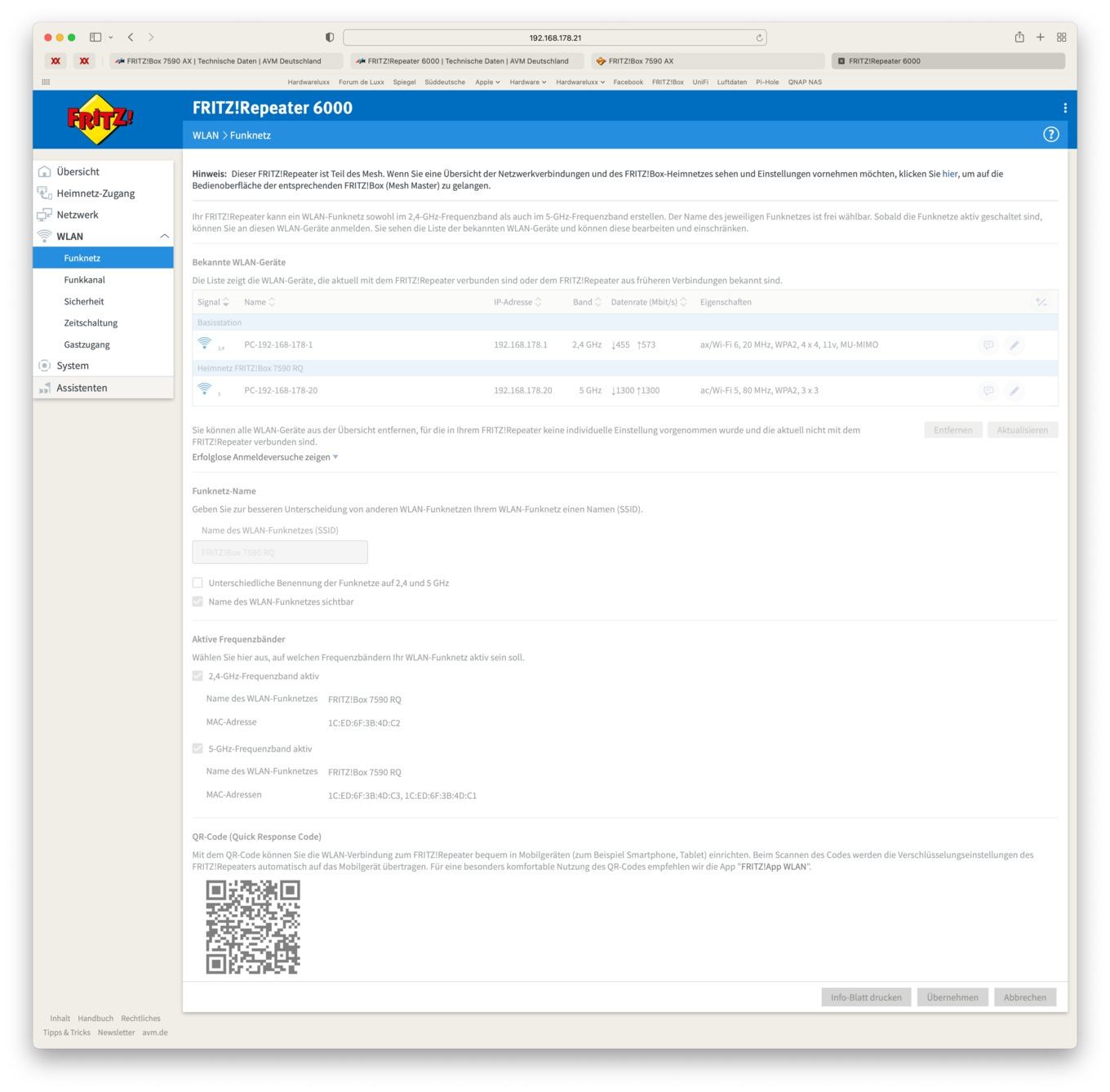Open avm.de footer link
The image size is (1110, 1092).
(x=155, y=1032)
